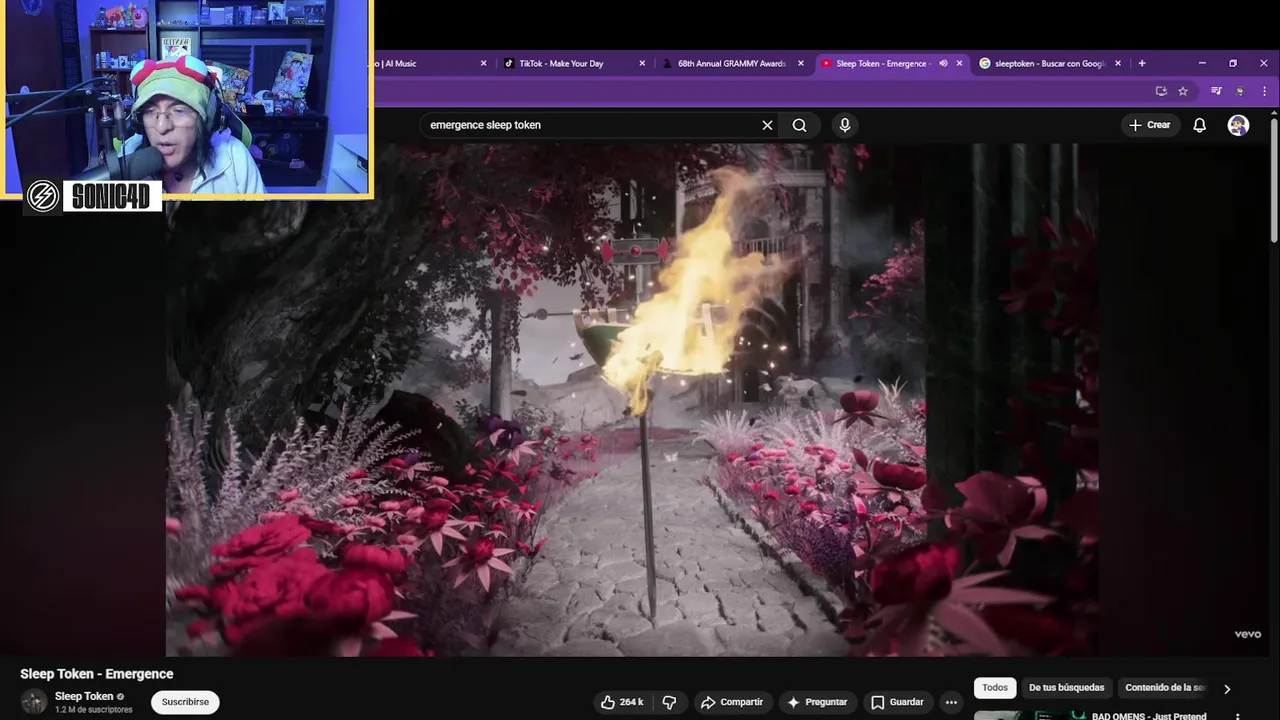Viewport: 1280px width, 720px height.
Task: Clear the YouTube search box text
Action: (x=767, y=125)
